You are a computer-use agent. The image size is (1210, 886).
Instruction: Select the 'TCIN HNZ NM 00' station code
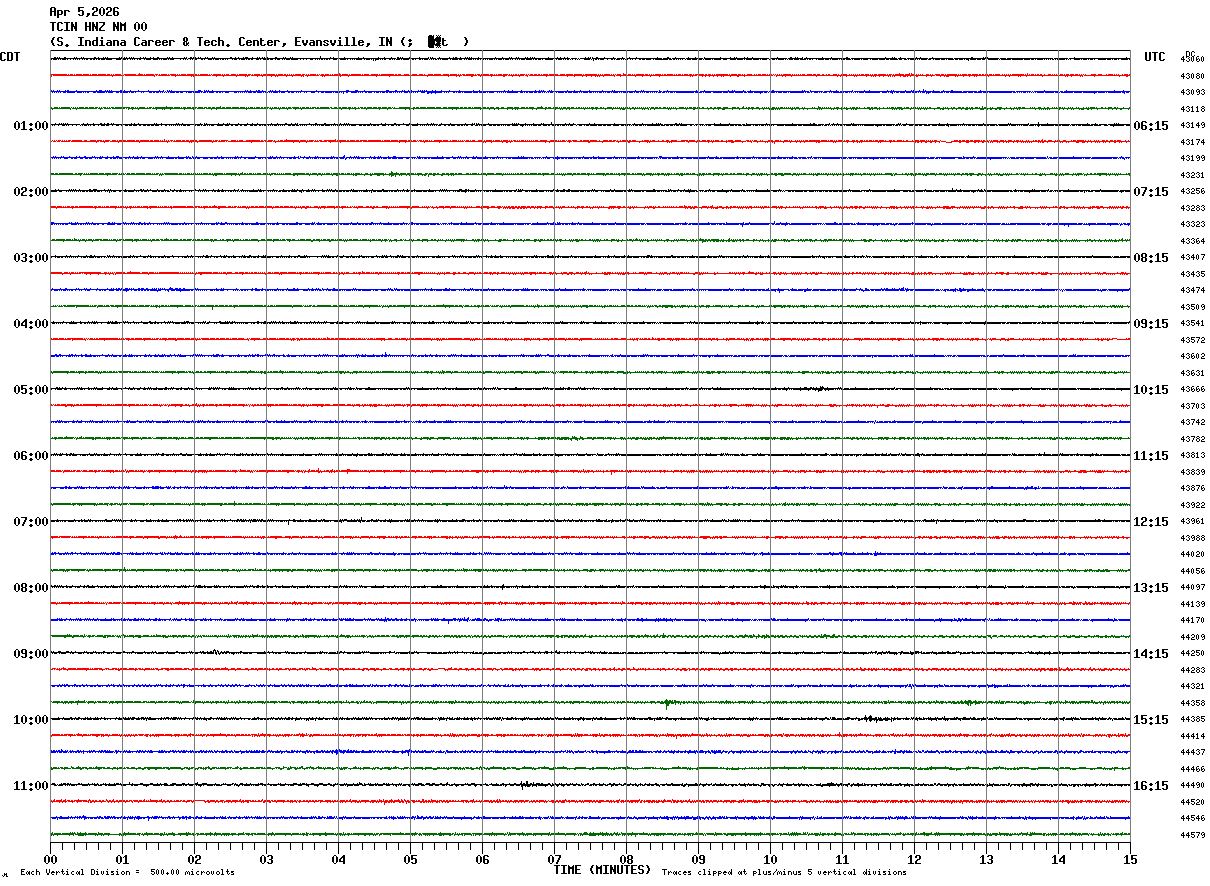98,27
